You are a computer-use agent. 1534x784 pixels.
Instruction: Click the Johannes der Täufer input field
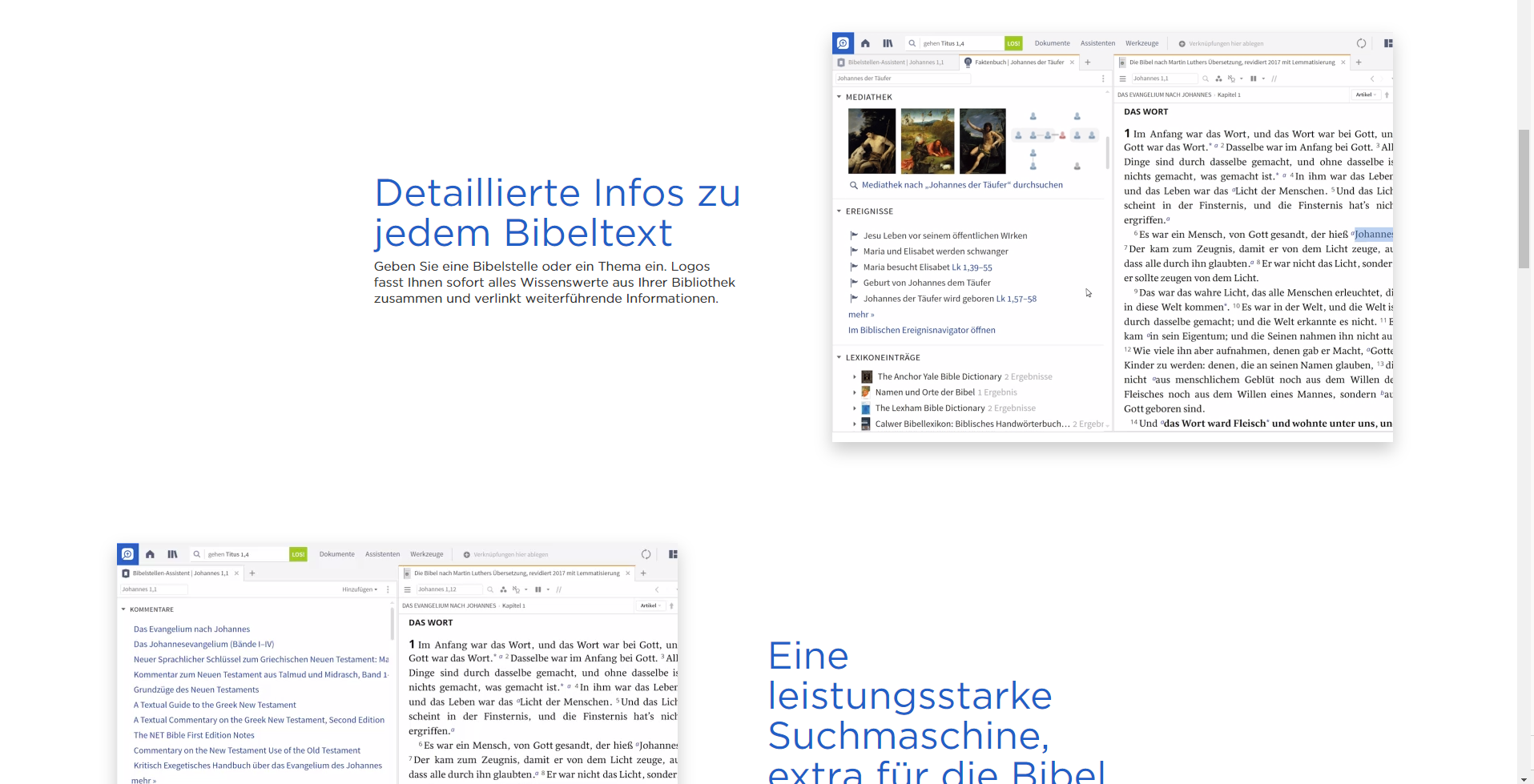pyautogui.click(x=903, y=78)
